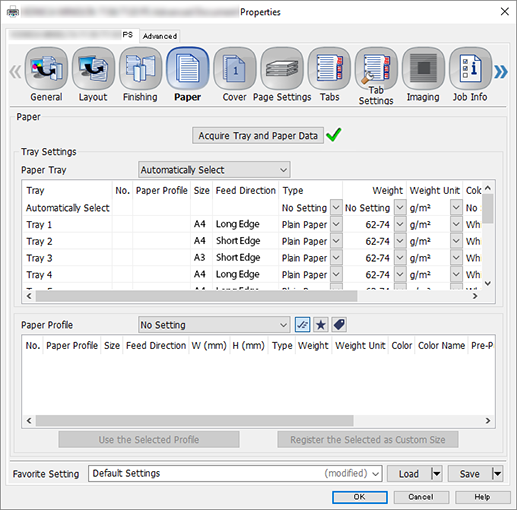Image resolution: width=517 pixels, height=510 pixels.
Task: Click the tray table horizontal scrollbar
Action: [x=196, y=296]
